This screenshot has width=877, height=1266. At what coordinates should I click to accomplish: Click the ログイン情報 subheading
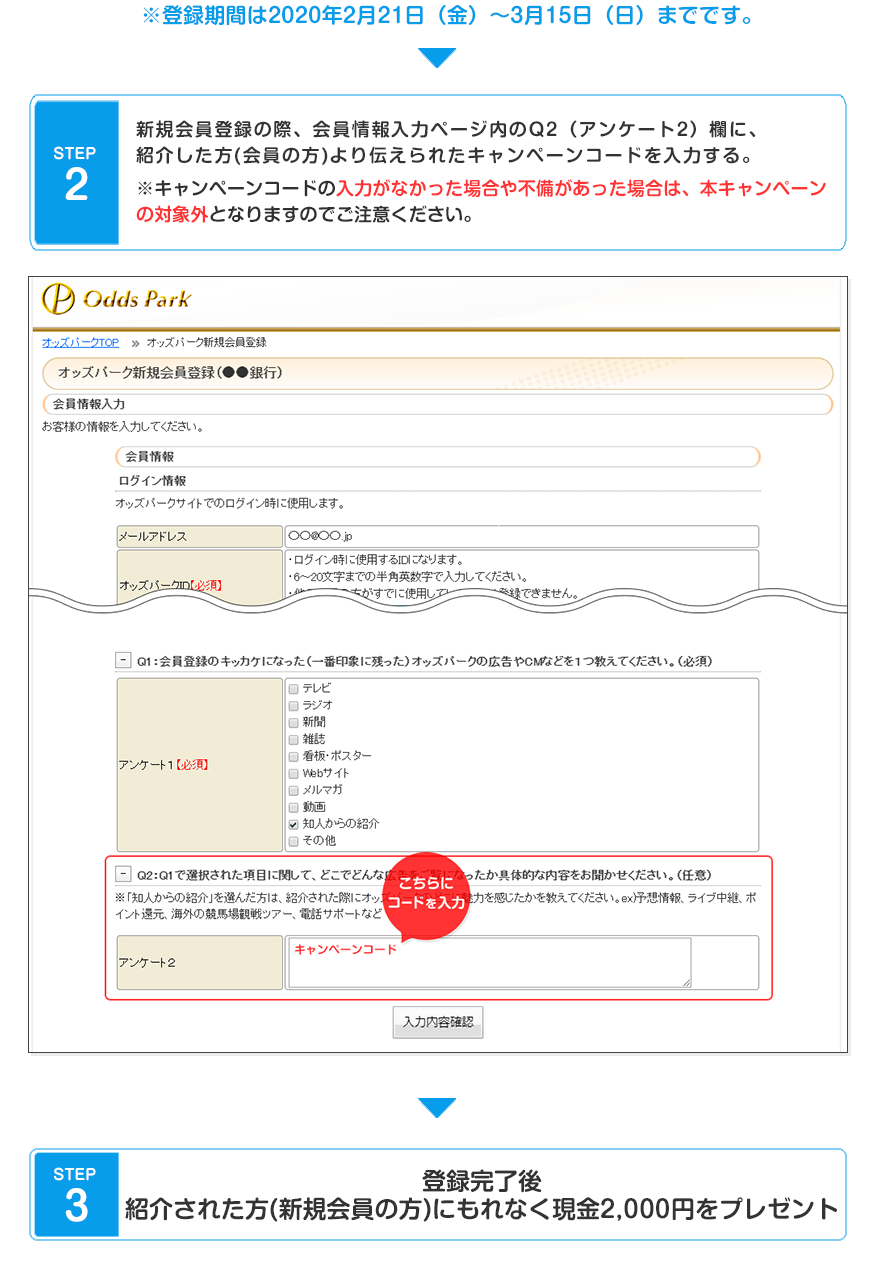click(x=152, y=480)
